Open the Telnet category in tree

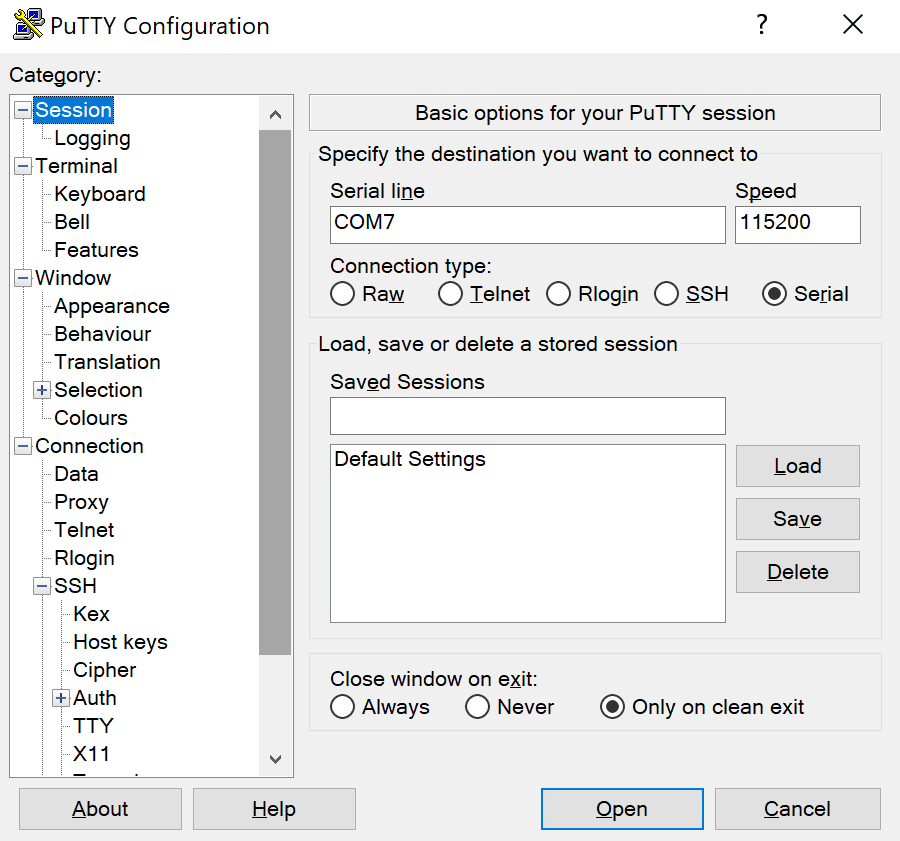coord(84,530)
